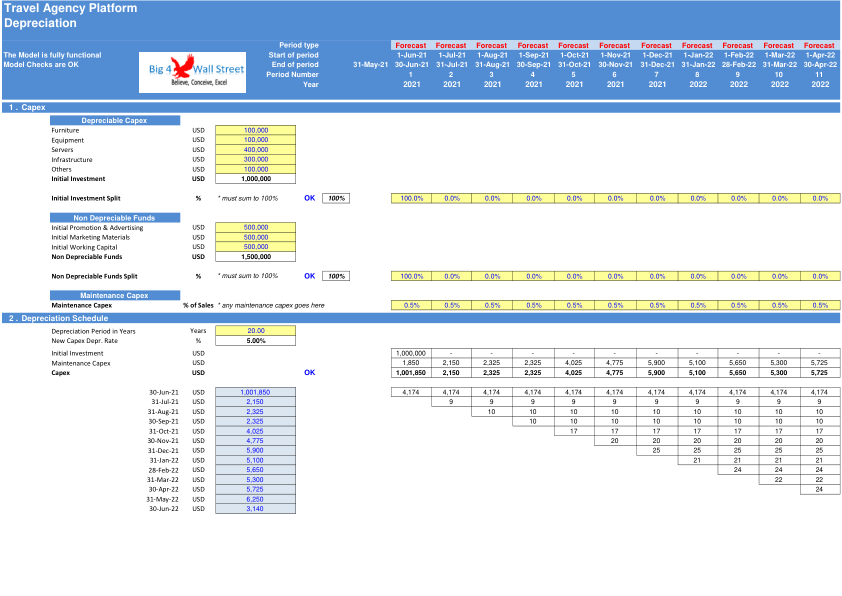Click the 30-Jun-21 capex value 1,001,850
Viewport: 842px width, 596px height.
pyautogui.click(x=256, y=393)
